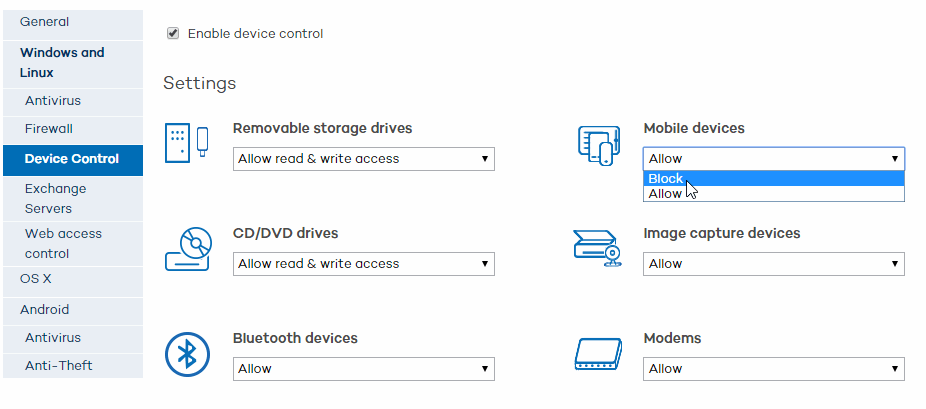Choose Allow option in open dropdown list

(666, 194)
